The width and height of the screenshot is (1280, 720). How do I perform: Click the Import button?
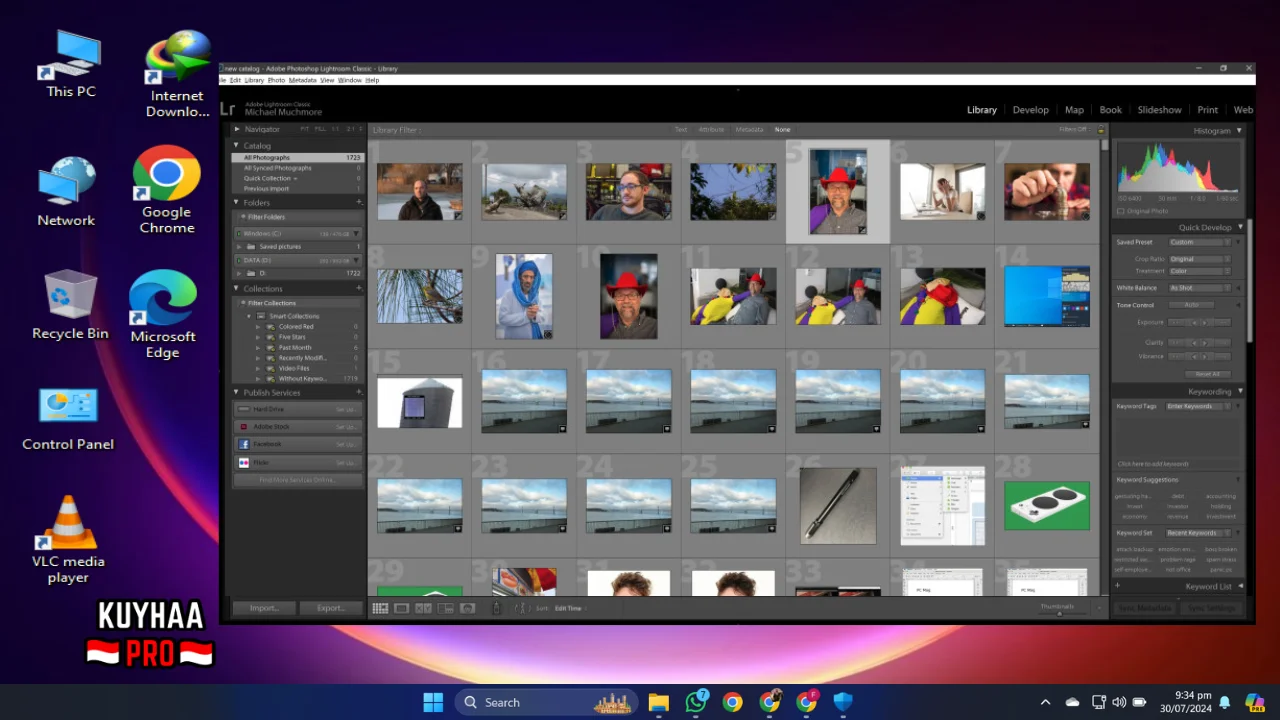click(264, 608)
